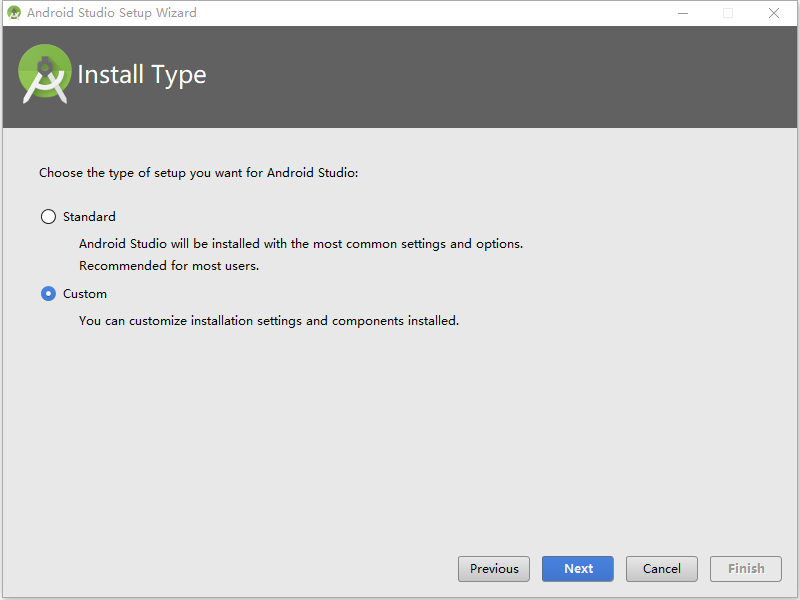The image size is (800, 600).
Task: Click the minimize button on the wizard
Action: point(683,13)
